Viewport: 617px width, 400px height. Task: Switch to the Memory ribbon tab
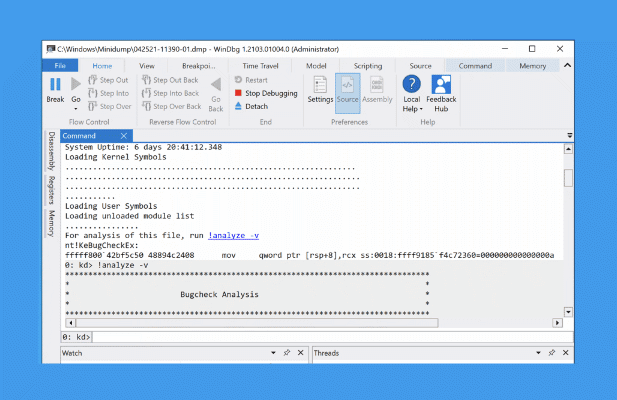tap(532, 66)
